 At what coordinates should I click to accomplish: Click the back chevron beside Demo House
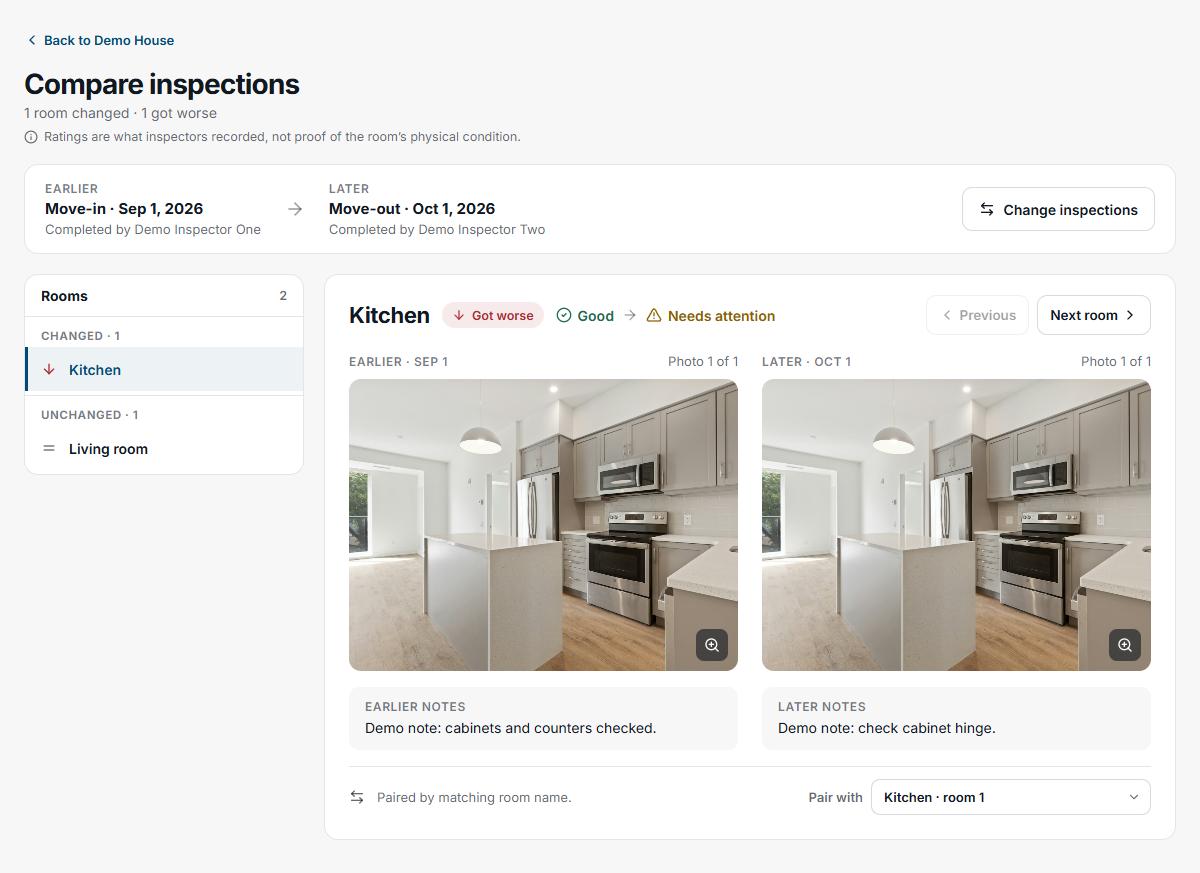32,41
